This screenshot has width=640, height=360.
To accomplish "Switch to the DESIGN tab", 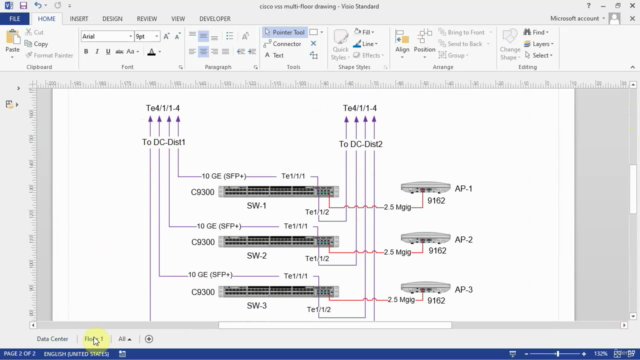I will coord(112,19).
